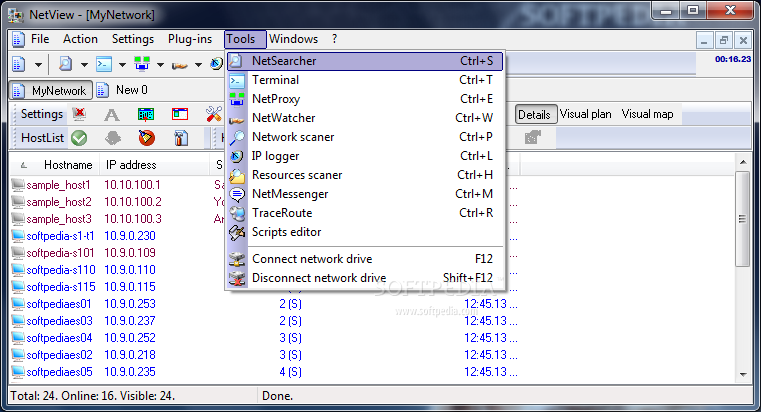Start NetMessenger from menu
The height and width of the screenshot is (412, 761).
click(x=365, y=194)
